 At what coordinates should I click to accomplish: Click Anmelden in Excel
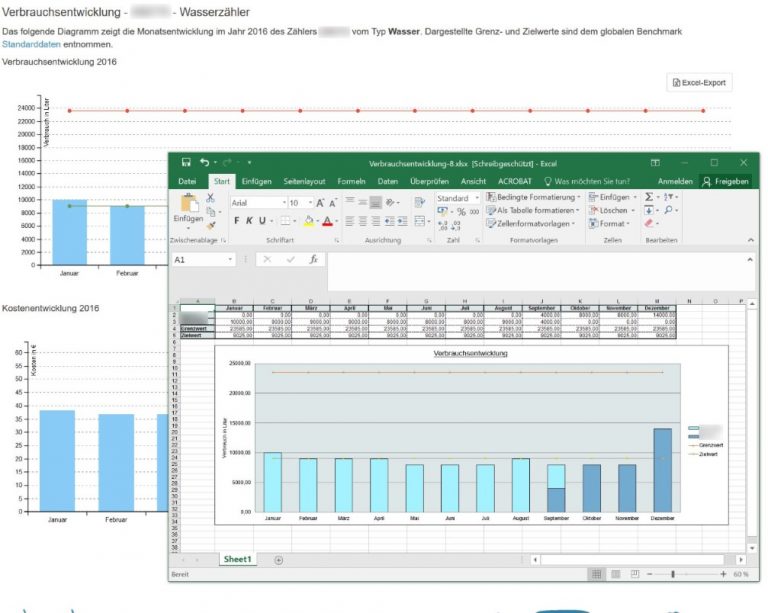675,181
